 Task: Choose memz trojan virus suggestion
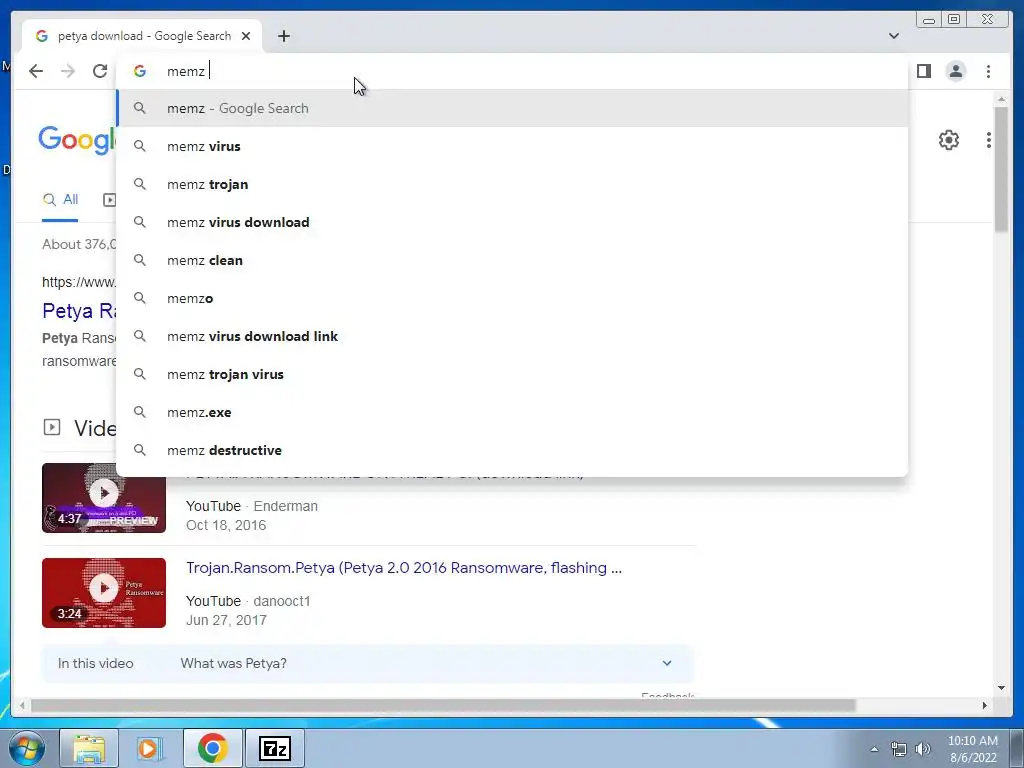[513, 374]
